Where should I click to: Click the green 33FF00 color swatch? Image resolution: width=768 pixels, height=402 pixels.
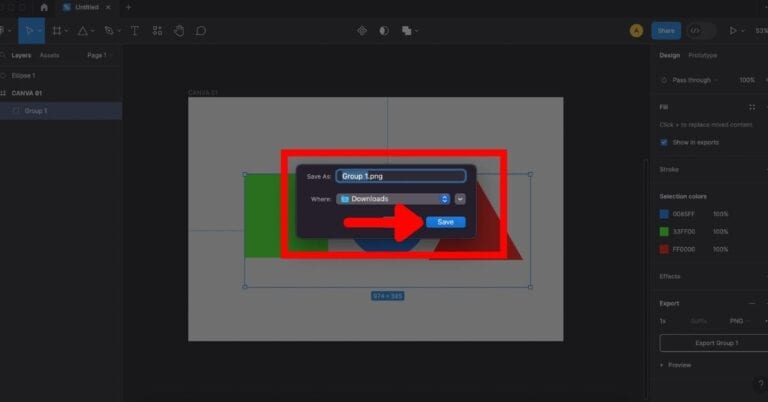664,232
